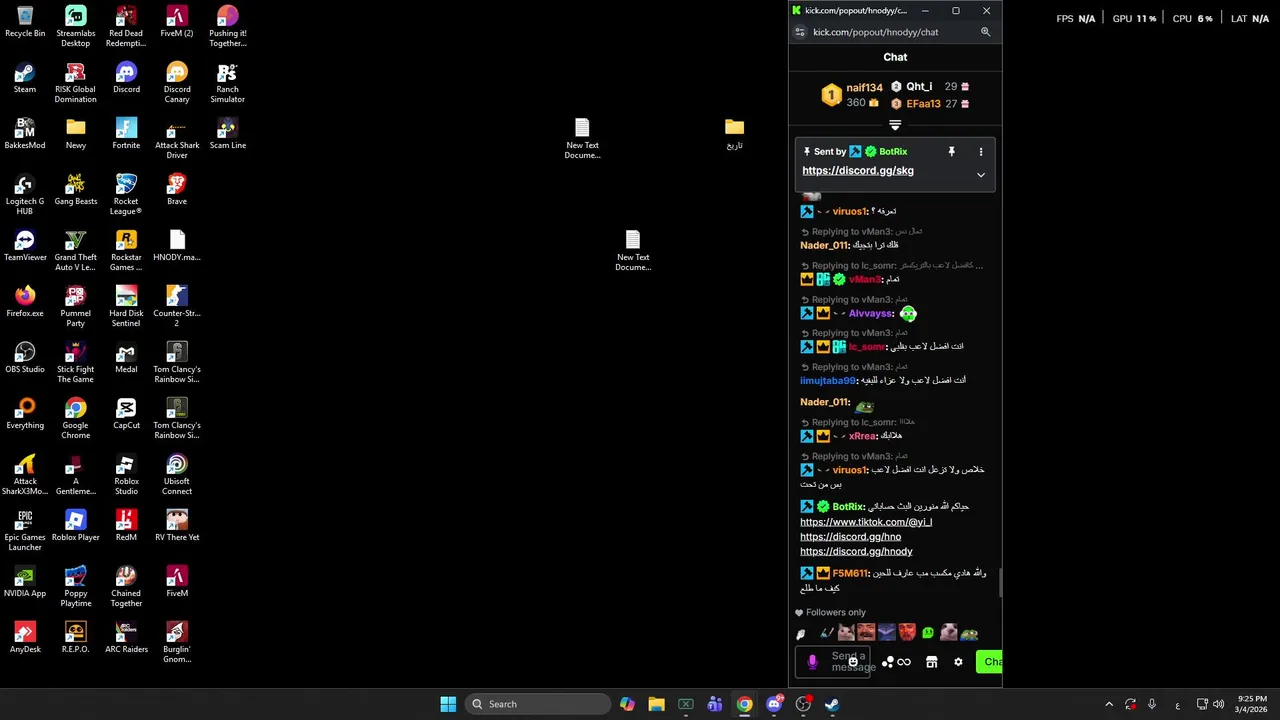
Task: Open the emoji picker in chat input
Action: coord(853,662)
